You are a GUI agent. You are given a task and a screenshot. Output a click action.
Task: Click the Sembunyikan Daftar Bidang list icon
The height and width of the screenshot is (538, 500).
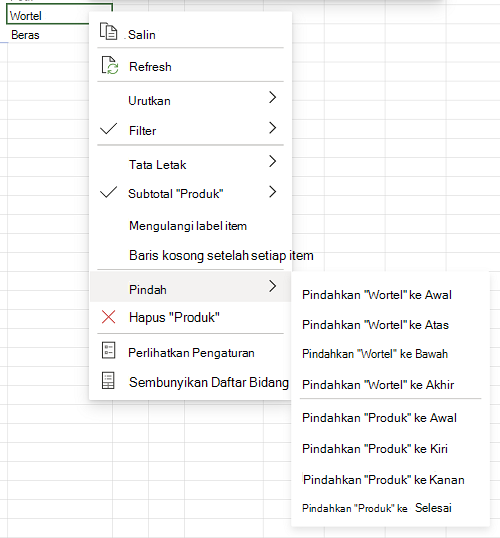[x=108, y=381]
